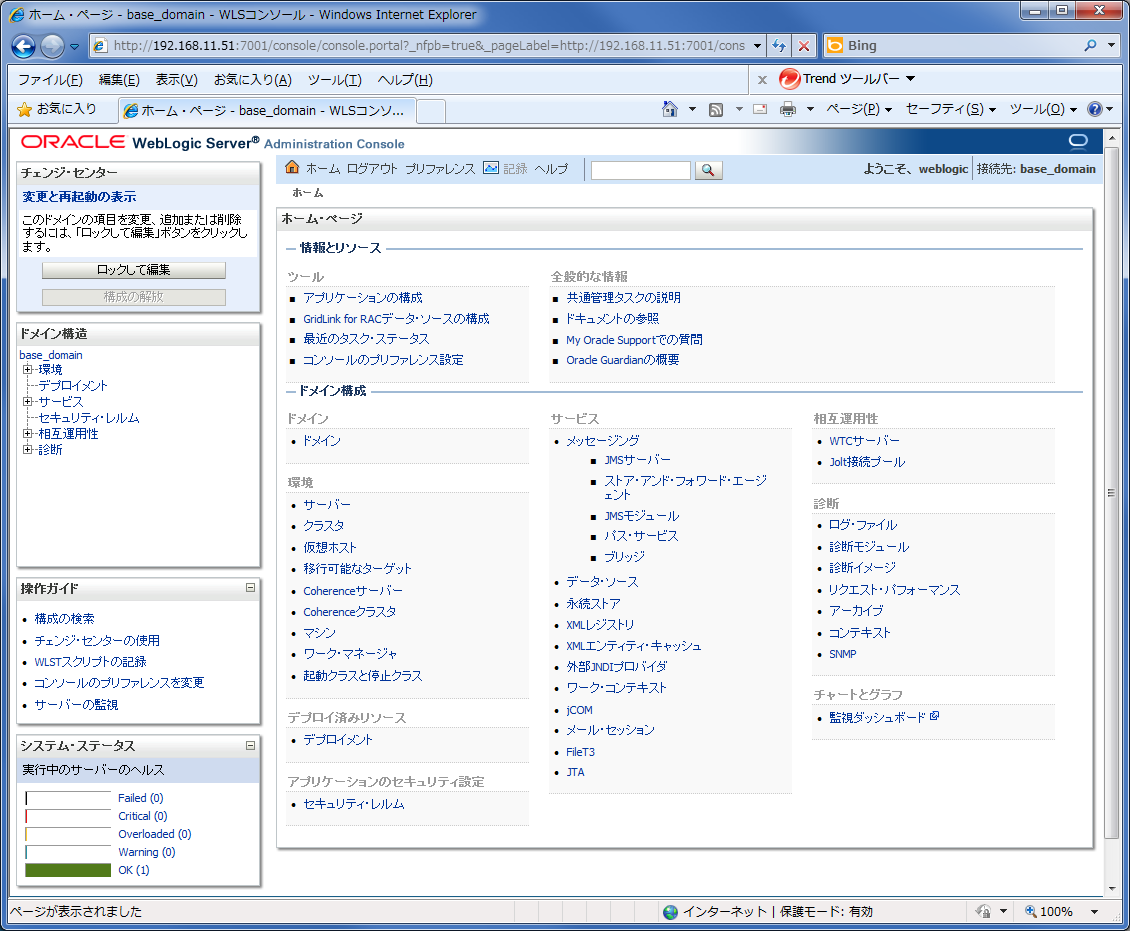Click the Trend toolbar logo icon
The height and width of the screenshot is (931, 1130).
[x=790, y=79]
